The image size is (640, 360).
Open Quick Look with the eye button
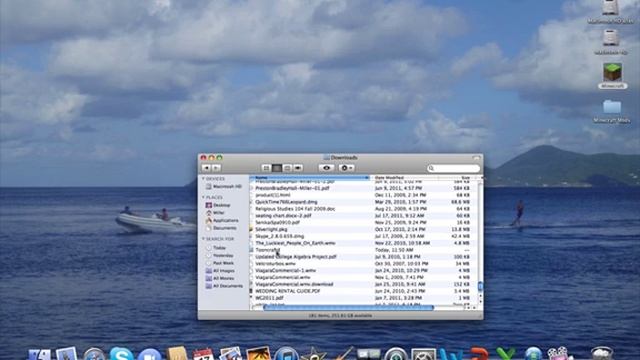(326, 168)
